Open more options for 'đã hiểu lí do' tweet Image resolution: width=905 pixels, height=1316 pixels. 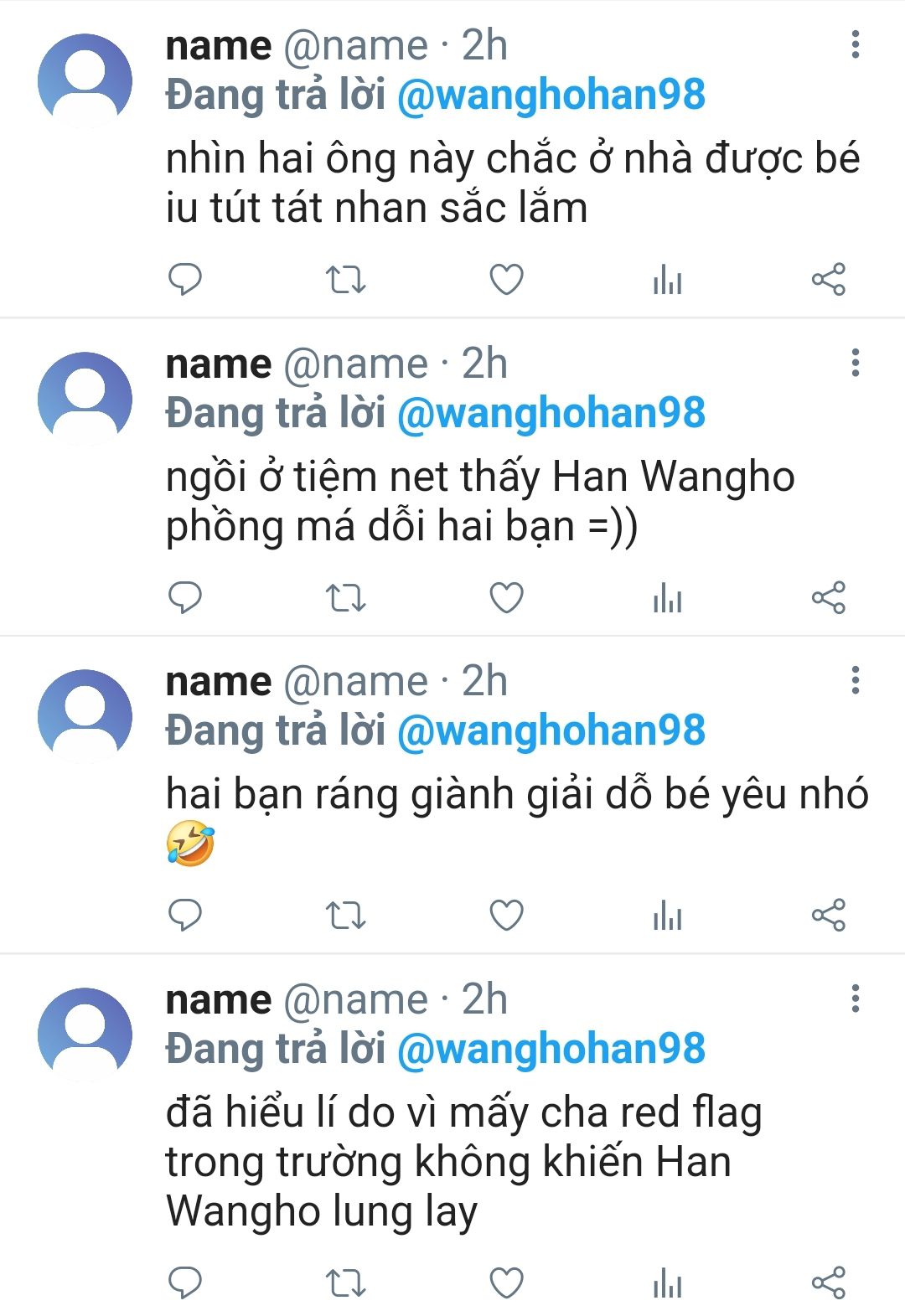click(x=855, y=999)
